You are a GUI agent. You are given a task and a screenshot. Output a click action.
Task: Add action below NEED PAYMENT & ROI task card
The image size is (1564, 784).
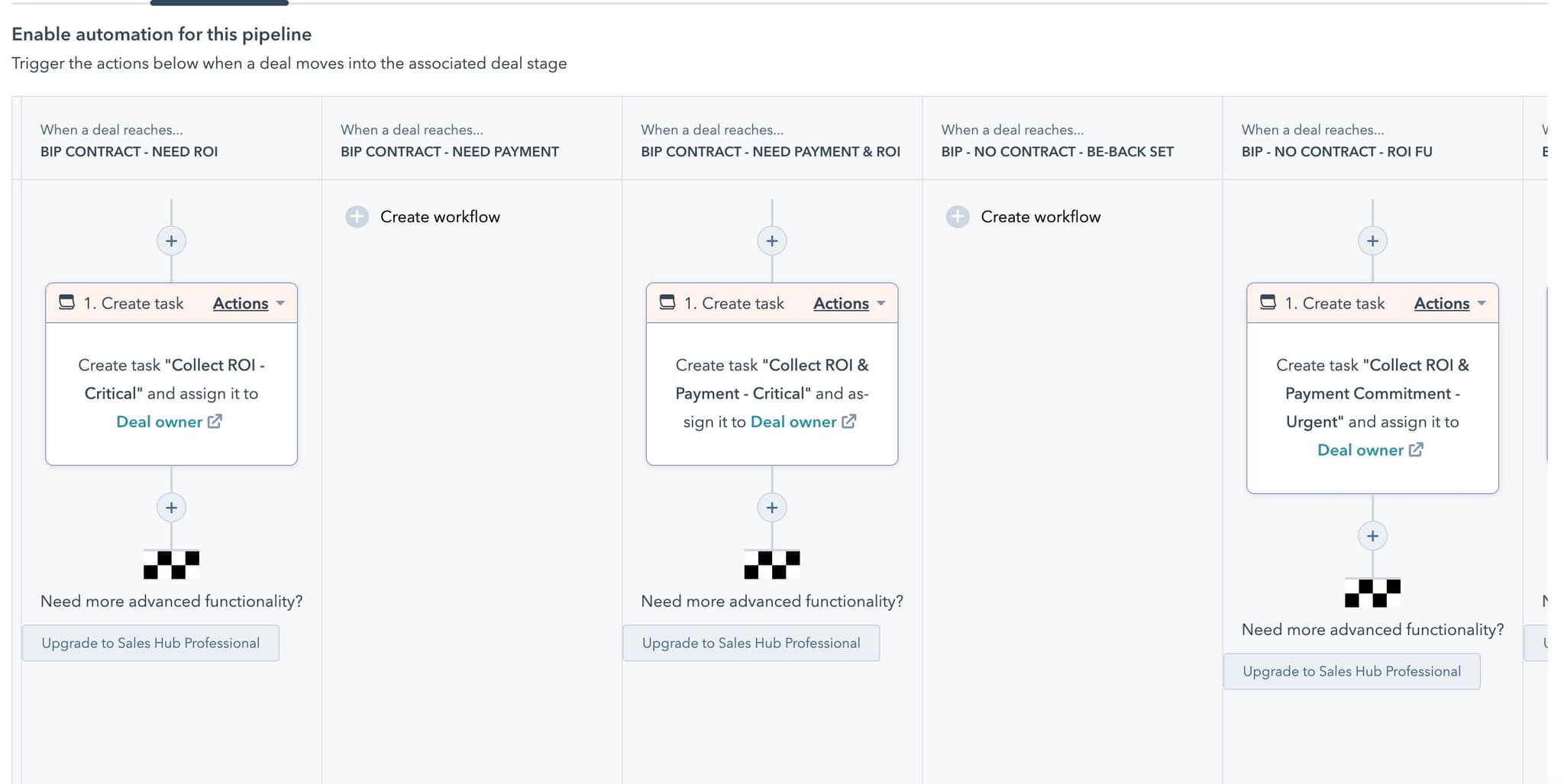click(x=772, y=508)
